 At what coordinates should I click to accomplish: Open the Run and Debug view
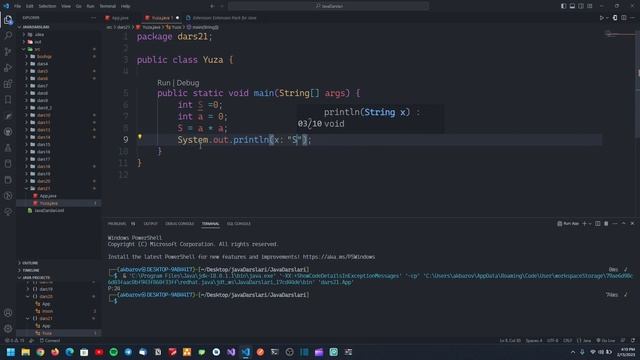[8, 68]
